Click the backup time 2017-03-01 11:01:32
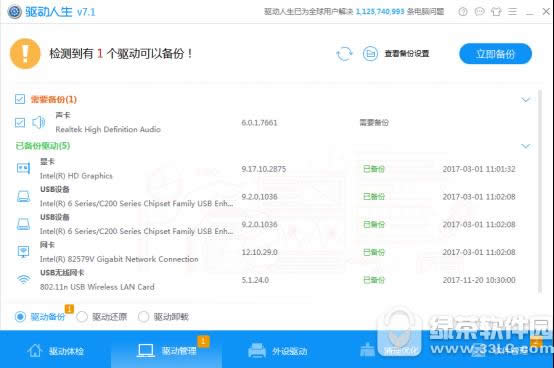The height and width of the screenshot is (368, 554). point(479,169)
